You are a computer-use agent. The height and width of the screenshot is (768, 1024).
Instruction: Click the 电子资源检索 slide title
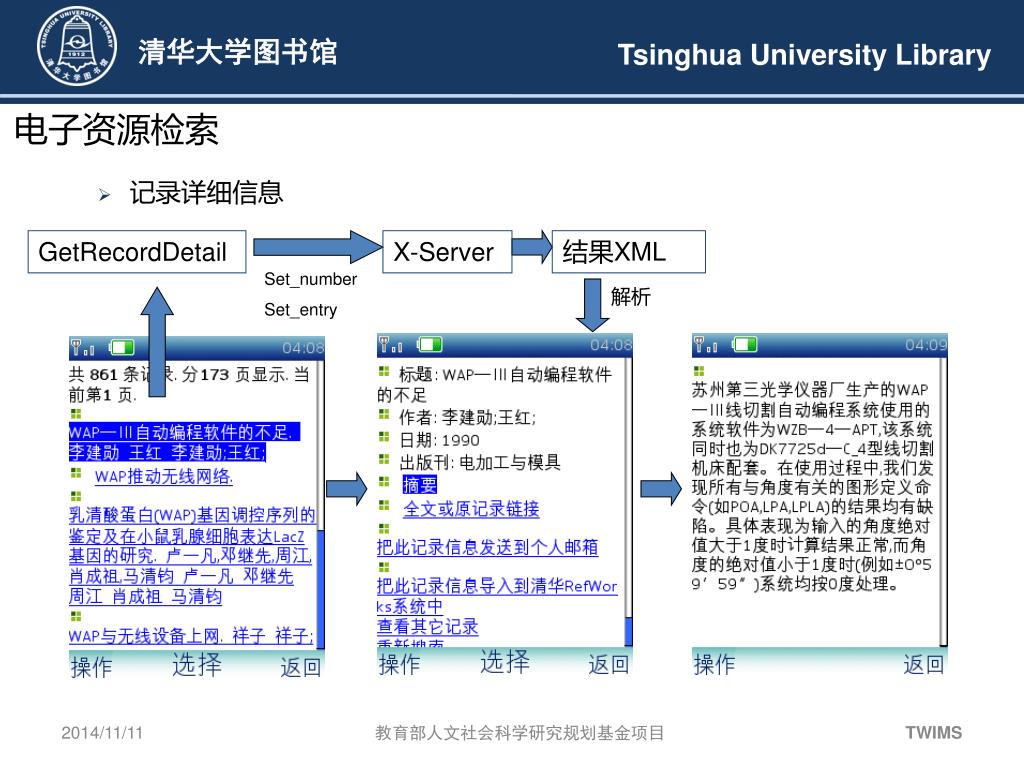pos(116,129)
